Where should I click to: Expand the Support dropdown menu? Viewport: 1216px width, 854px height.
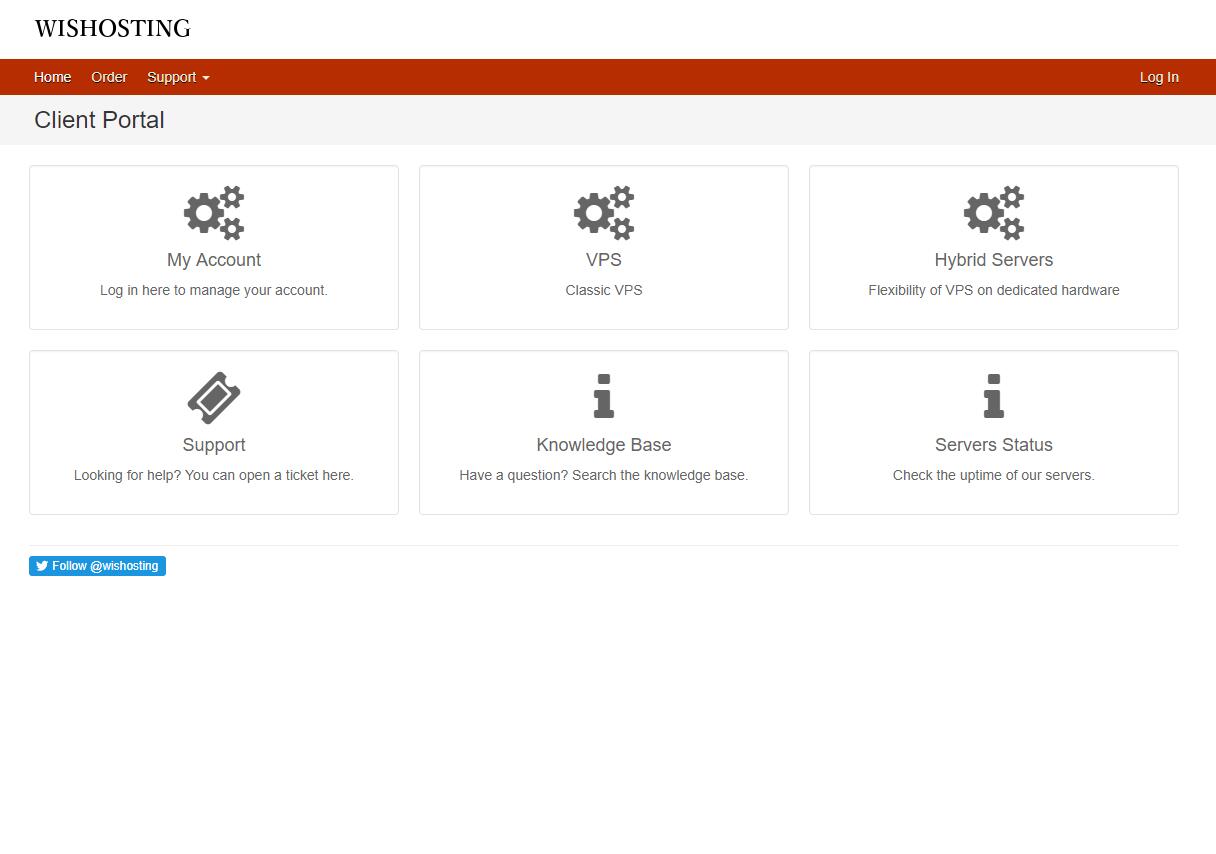(178, 77)
